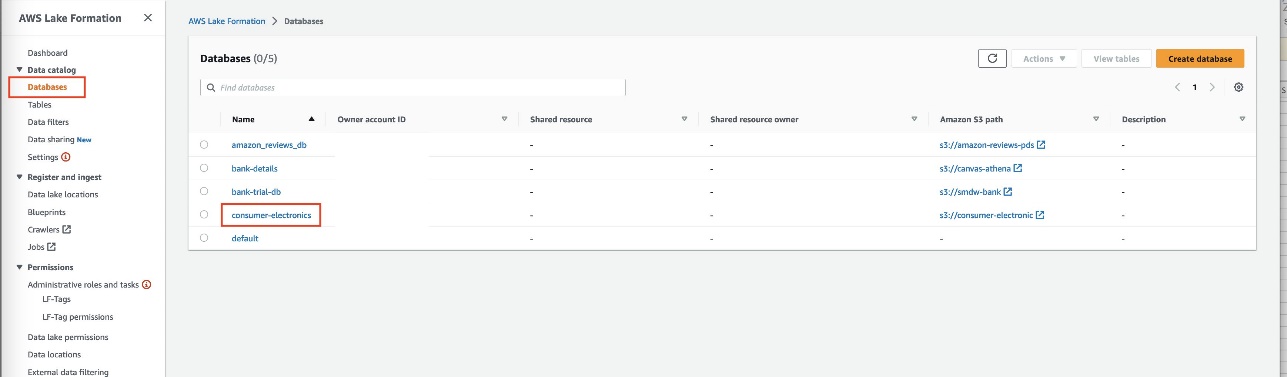Image resolution: width=1287 pixels, height=377 pixels.
Task: Open the Actions dropdown
Action: click(x=1044, y=59)
